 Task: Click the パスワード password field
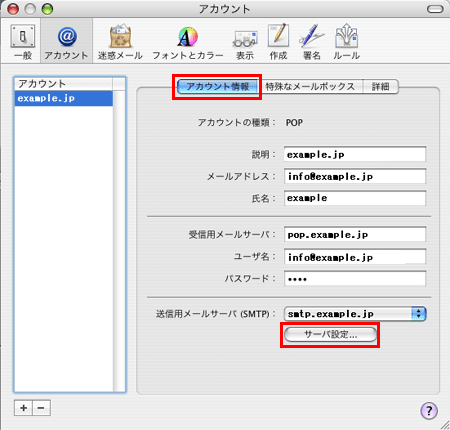click(355, 278)
